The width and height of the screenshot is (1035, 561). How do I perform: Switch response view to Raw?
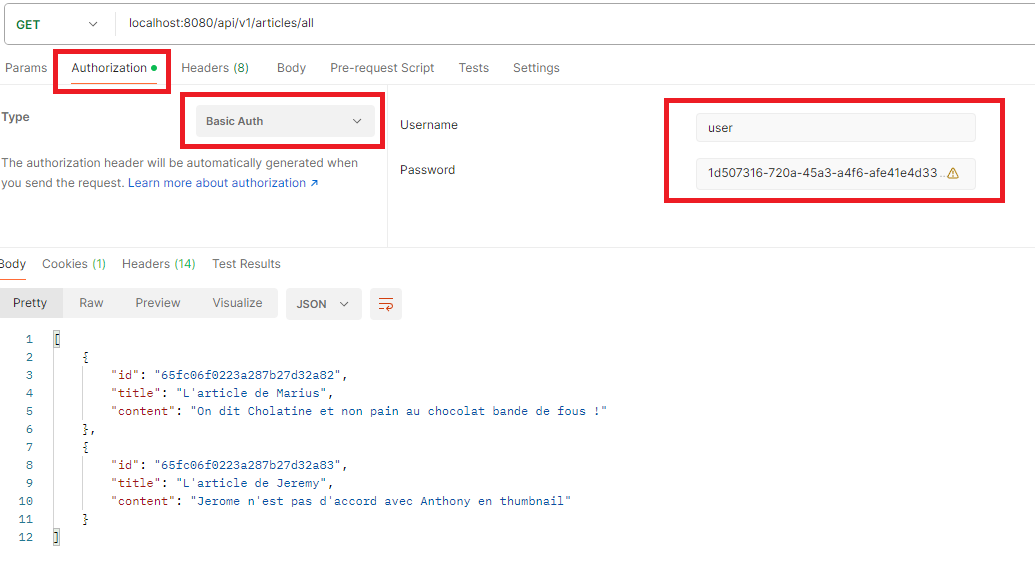(91, 303)
